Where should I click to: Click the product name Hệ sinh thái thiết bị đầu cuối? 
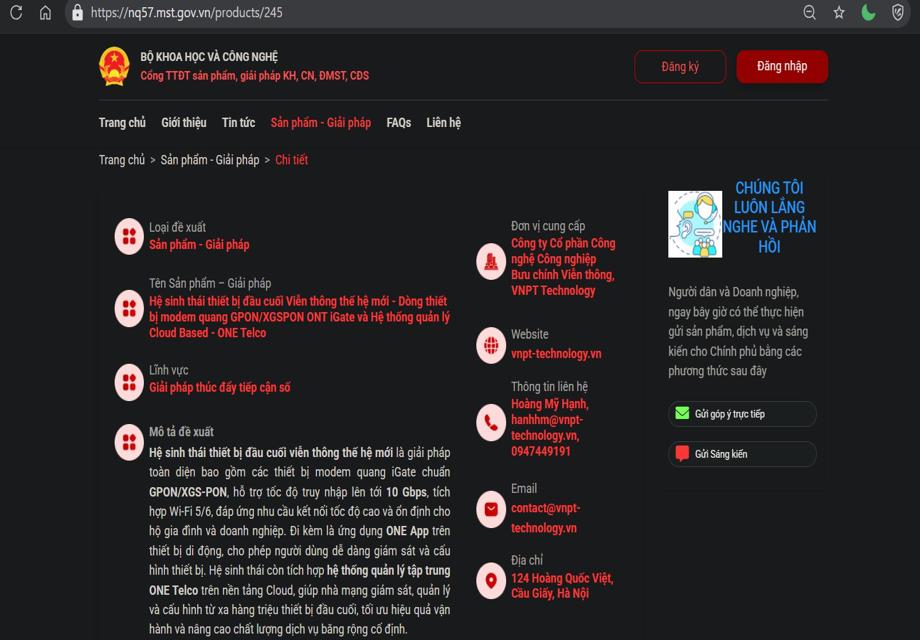pyautogui.click(x=299, y=317)
